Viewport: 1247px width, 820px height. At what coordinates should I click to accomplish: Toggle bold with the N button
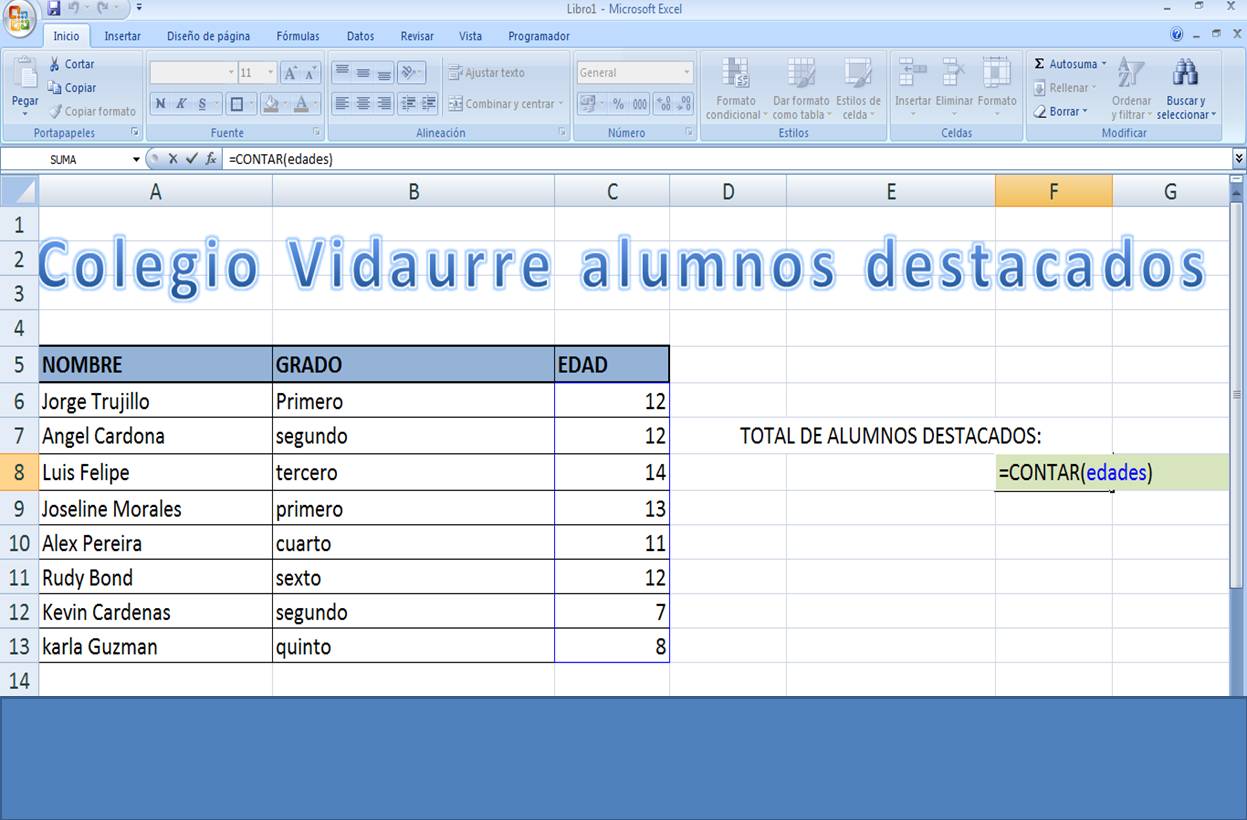(x=160, y=103)
